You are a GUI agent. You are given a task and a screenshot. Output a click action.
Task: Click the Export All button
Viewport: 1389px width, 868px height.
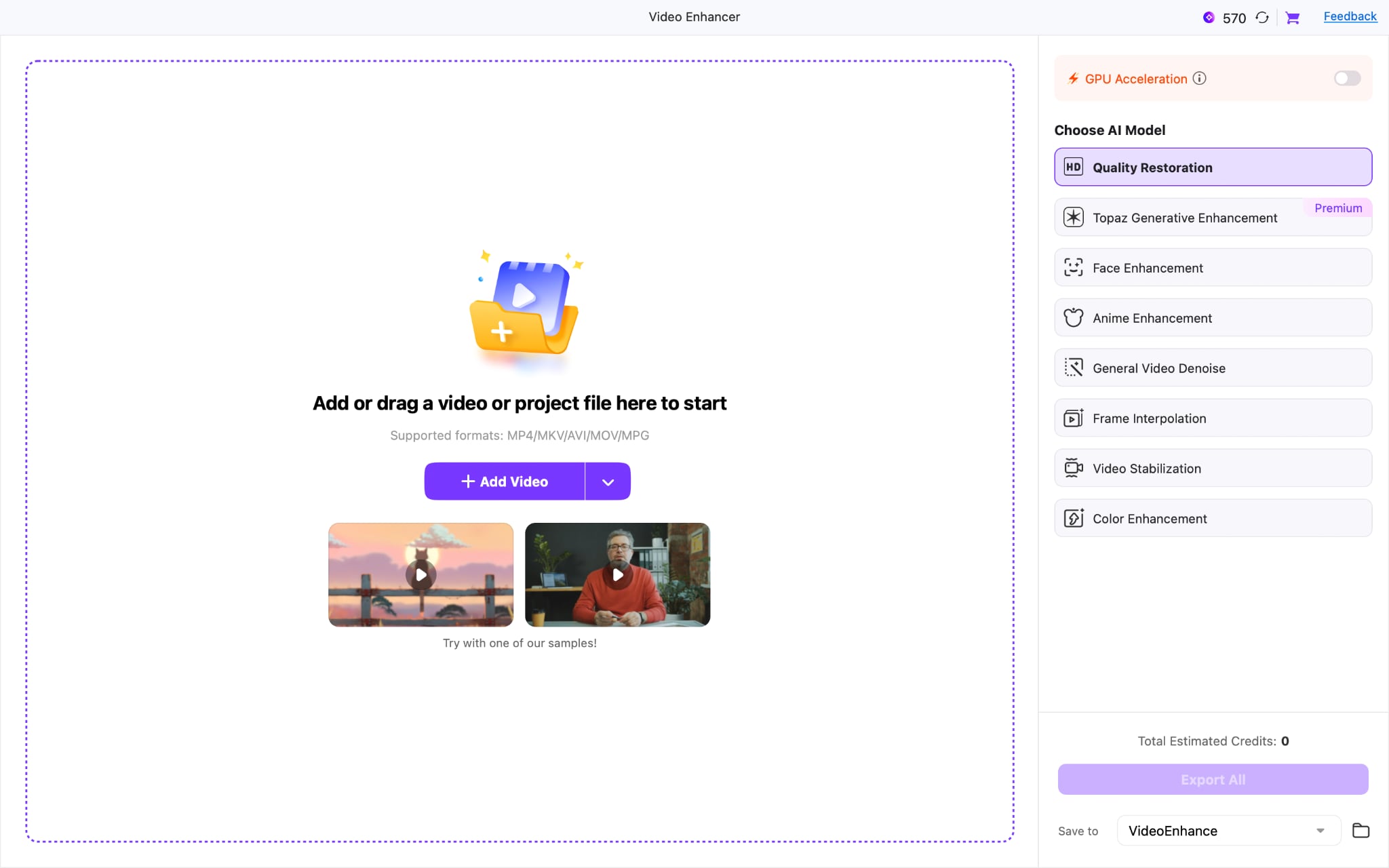1212,779
